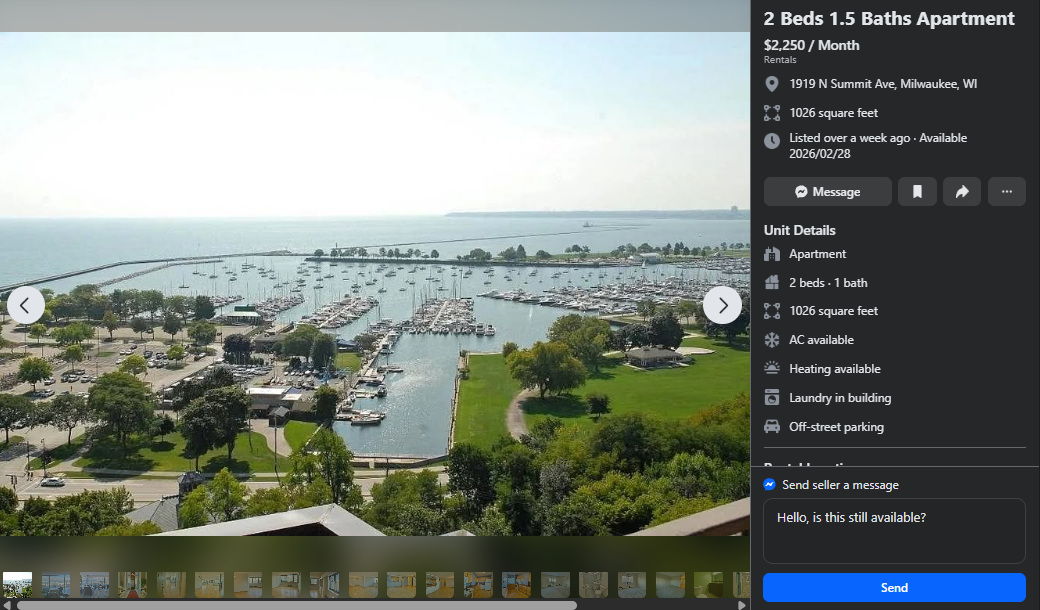Advance to the next photo with right arrow
This screenshot has height=610, width=1040.
(722, 305)
